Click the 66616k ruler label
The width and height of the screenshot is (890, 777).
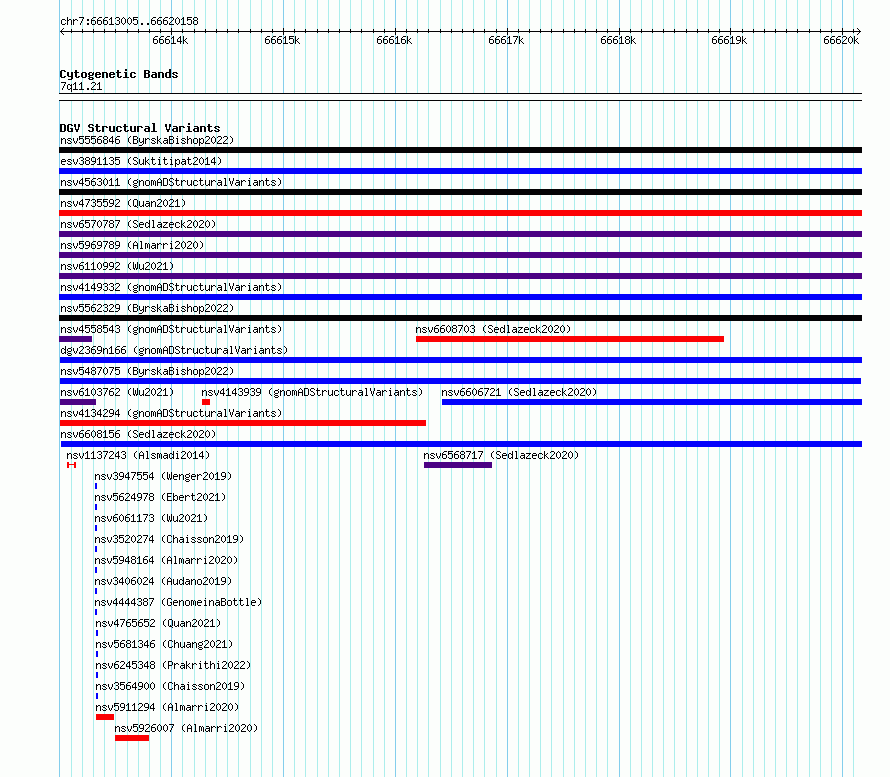[x=394, y=40]
